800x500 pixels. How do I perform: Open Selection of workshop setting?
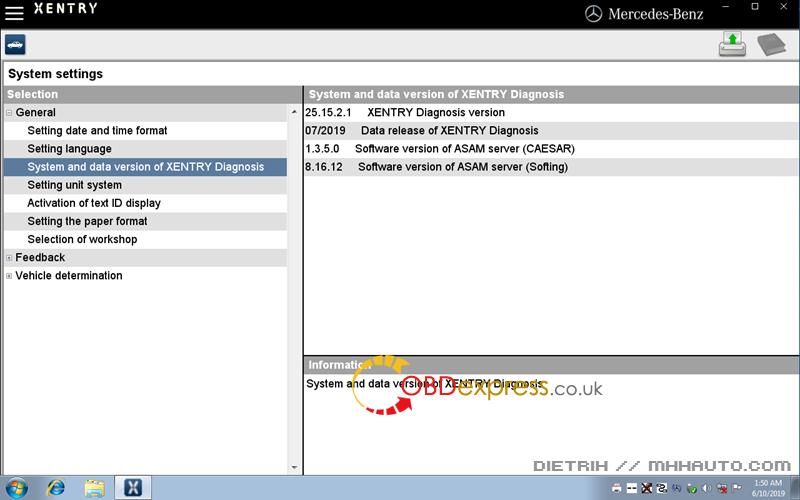click(x=82, y=239)
